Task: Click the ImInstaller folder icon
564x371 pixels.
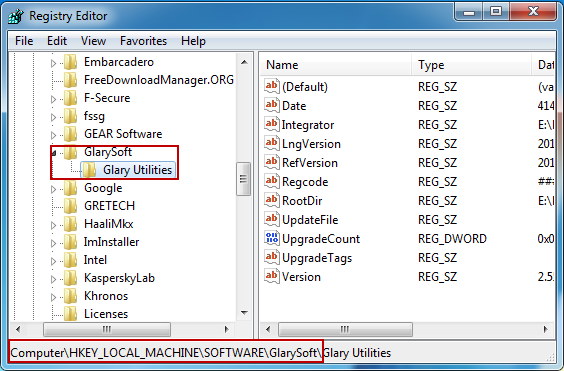Action: [x=70, y=242]
